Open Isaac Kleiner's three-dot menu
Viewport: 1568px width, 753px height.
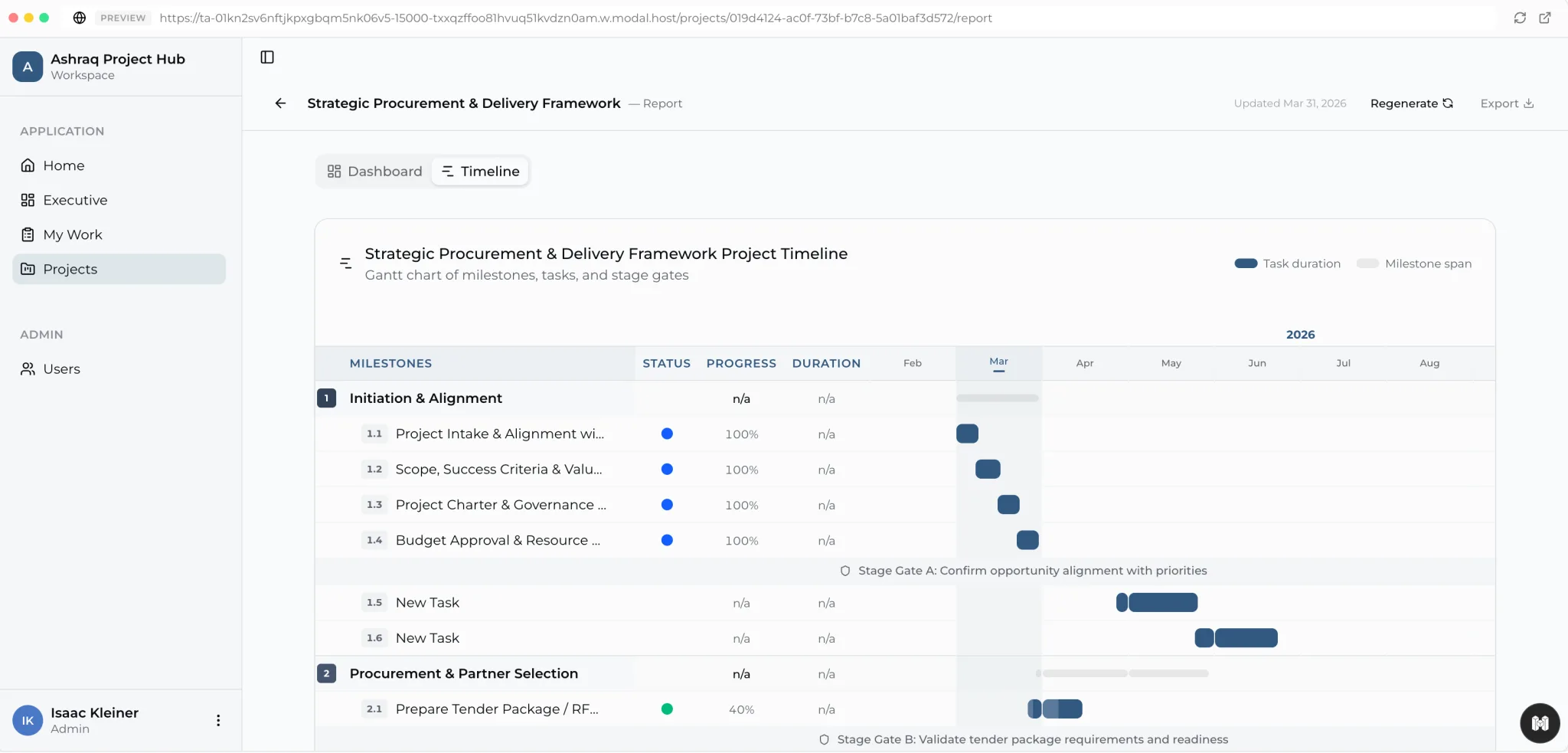coord(218,720)
